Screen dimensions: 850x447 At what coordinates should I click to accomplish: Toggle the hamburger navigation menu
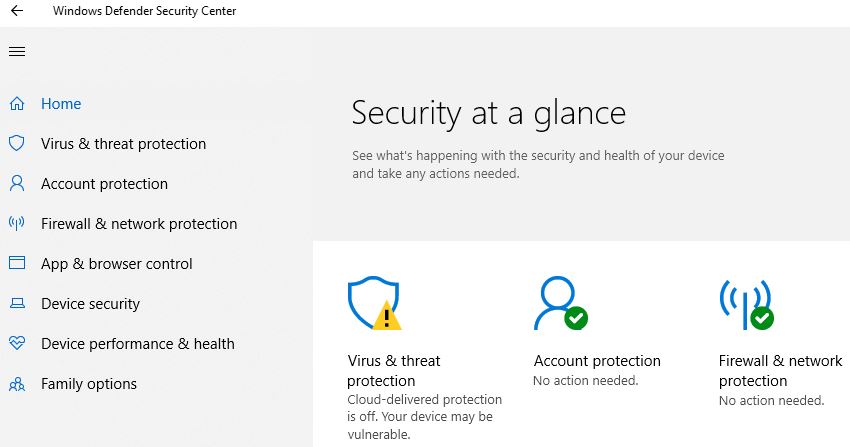pos(17,51)
